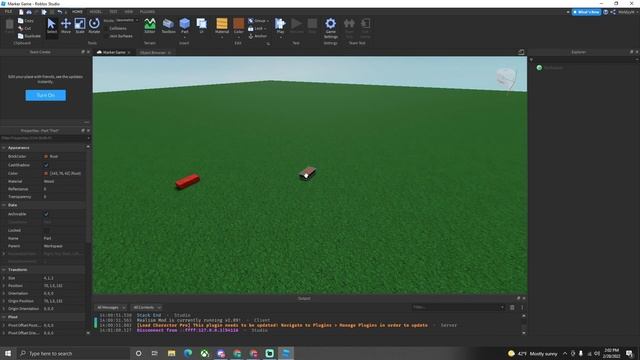
Task: Click the Output filter text field
Action: pyautogui.click(x=458, y=307)
